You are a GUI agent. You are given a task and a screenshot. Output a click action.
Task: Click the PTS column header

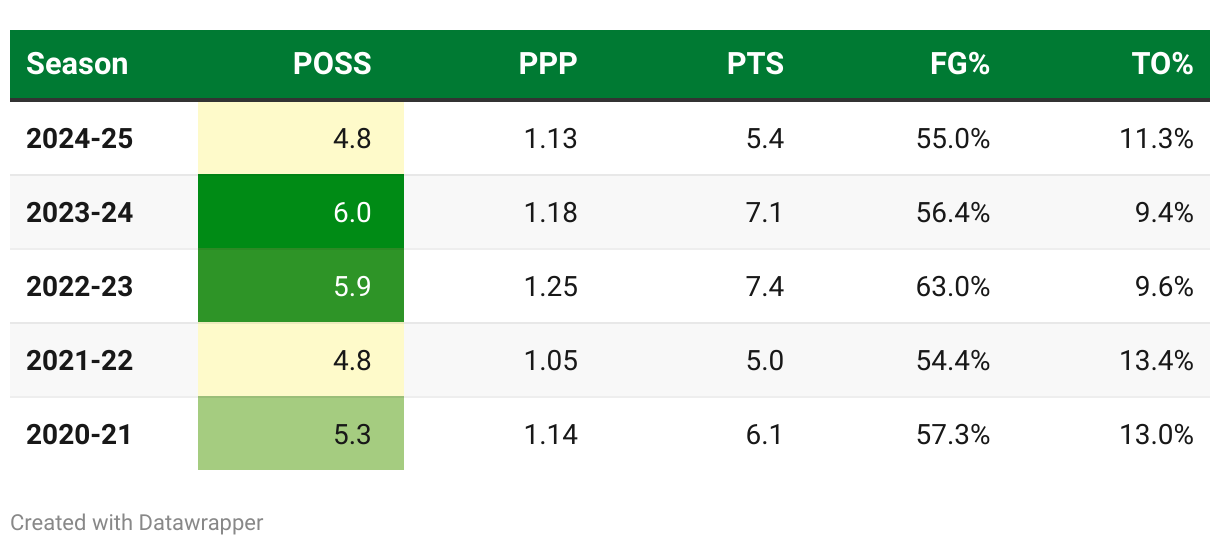(756, 64)
